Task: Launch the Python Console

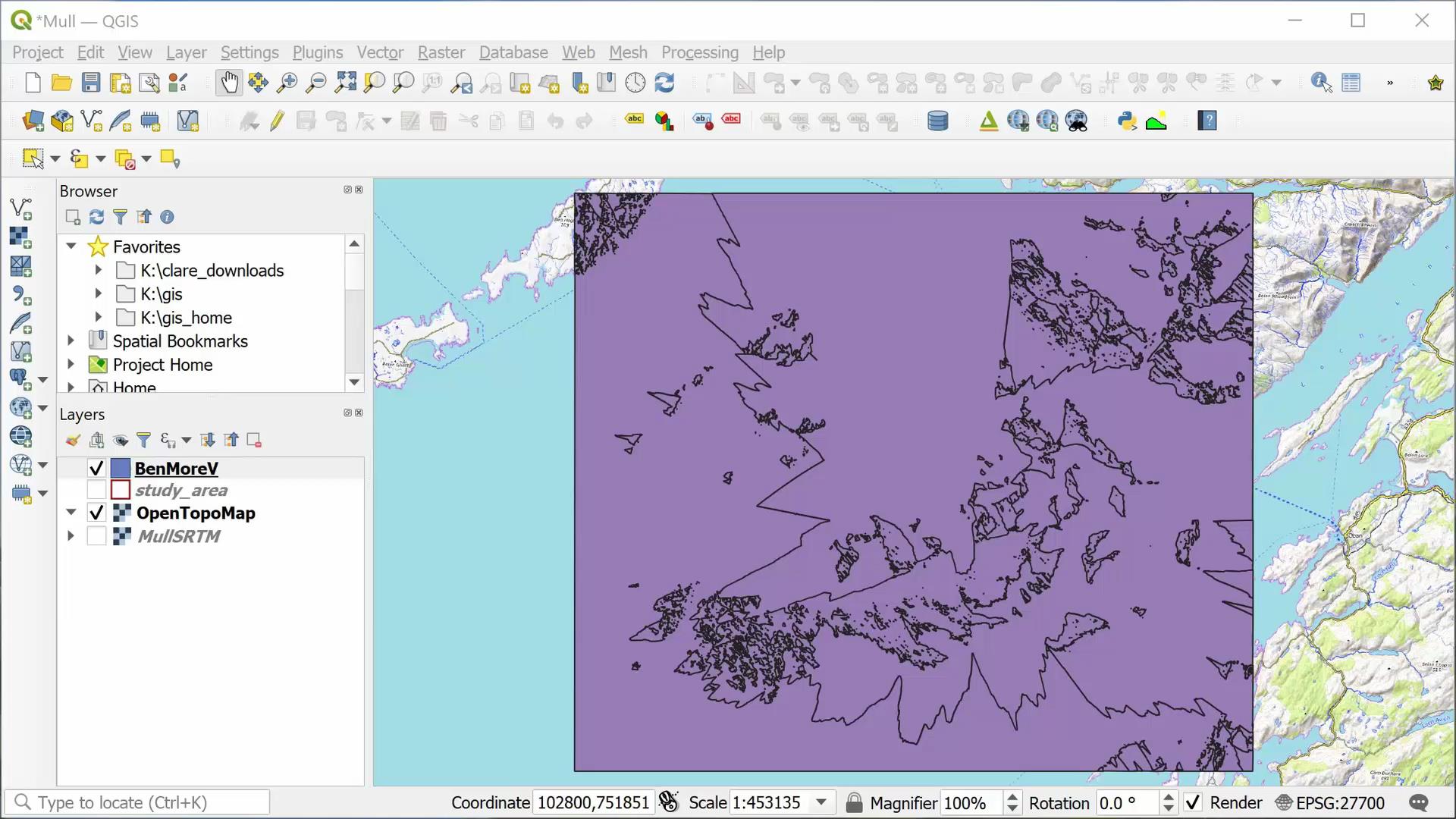Action: click(x=1128, y=121)
